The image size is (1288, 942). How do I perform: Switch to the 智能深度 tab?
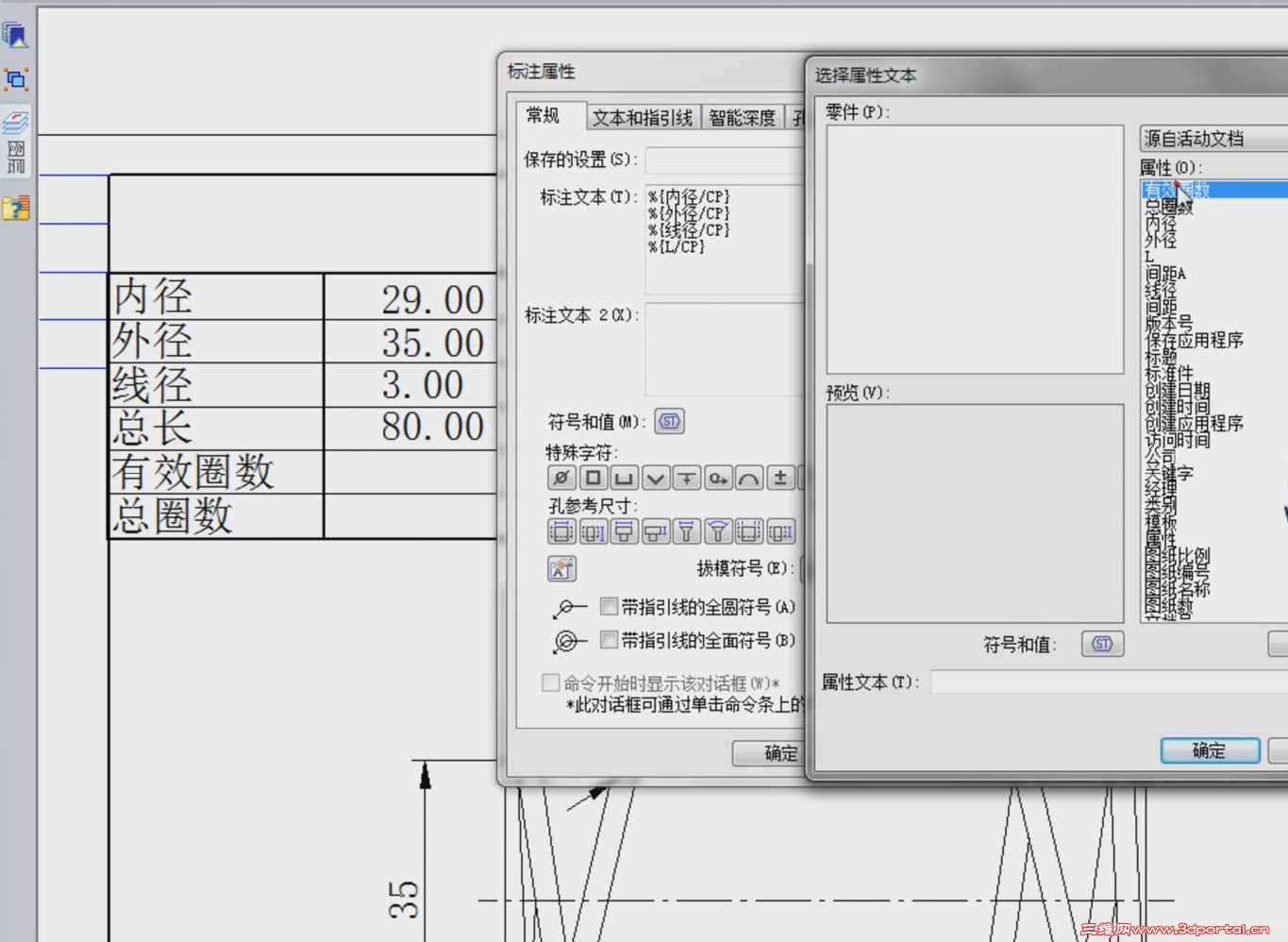tap(742, 118)
